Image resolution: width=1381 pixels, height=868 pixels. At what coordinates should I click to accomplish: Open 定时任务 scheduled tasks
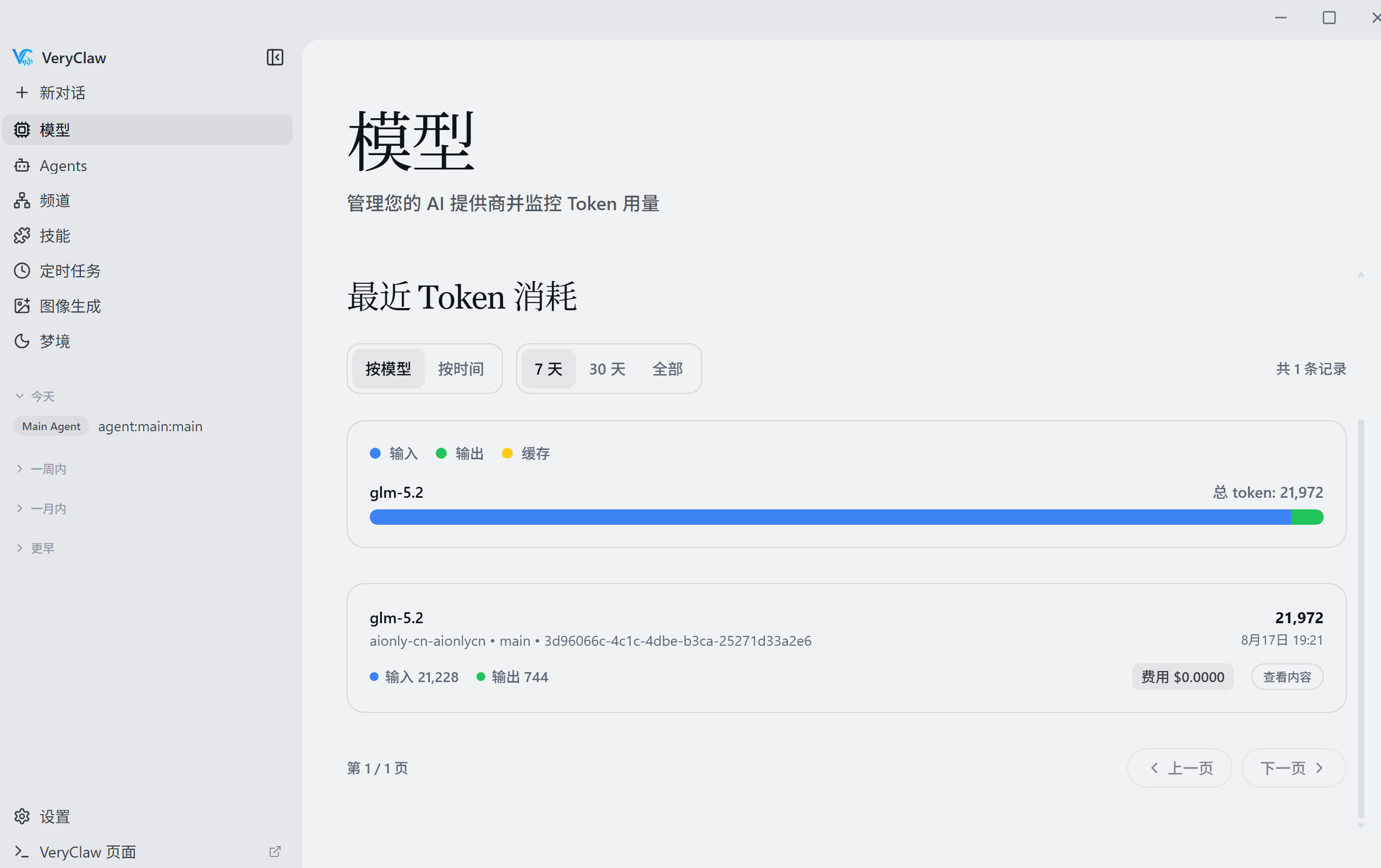click(x=147, y=271)
